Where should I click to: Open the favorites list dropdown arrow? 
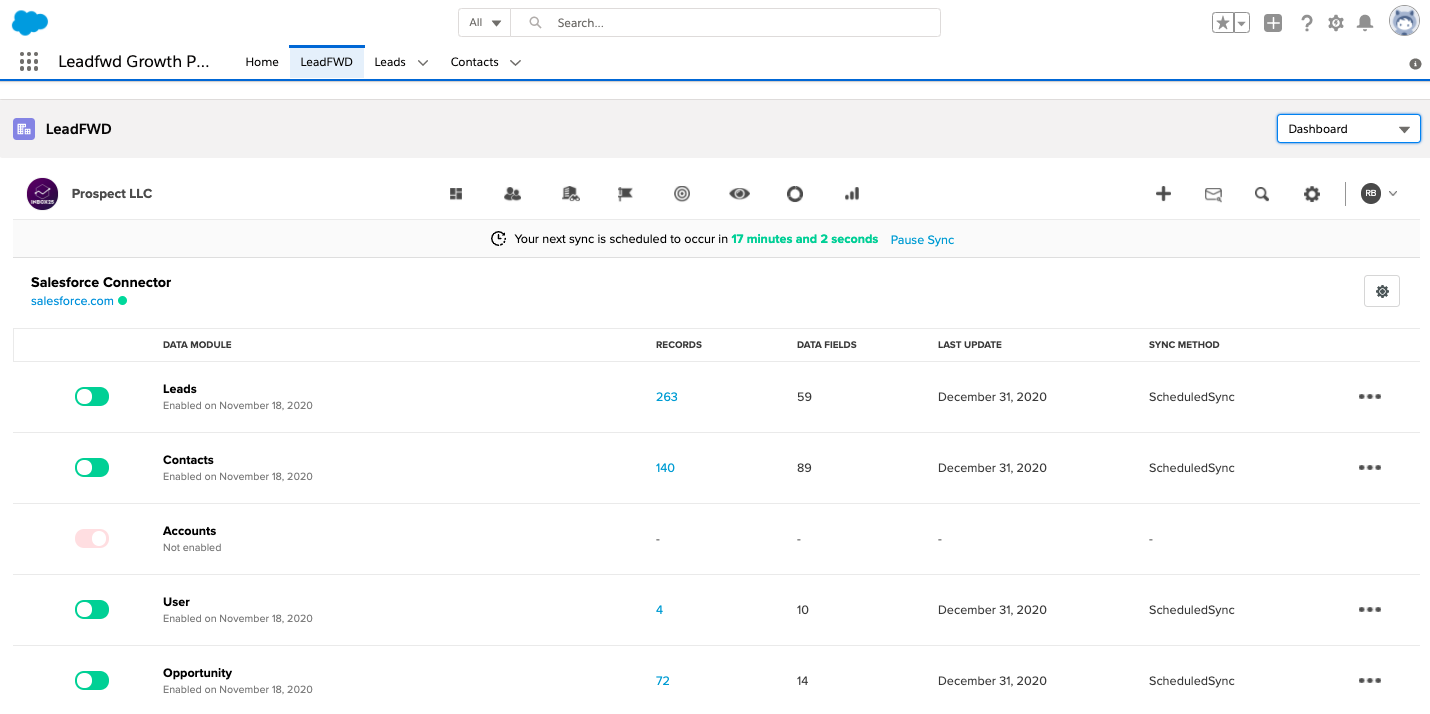[x=1242, y=22]
